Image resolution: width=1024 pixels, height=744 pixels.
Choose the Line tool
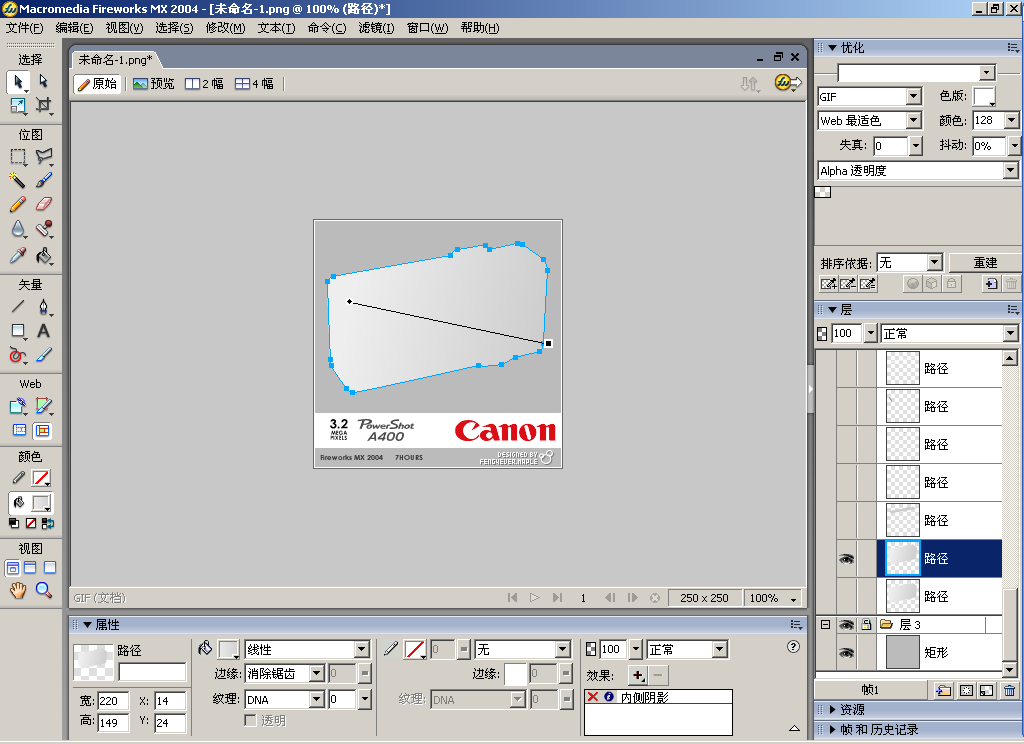[18, 306]
